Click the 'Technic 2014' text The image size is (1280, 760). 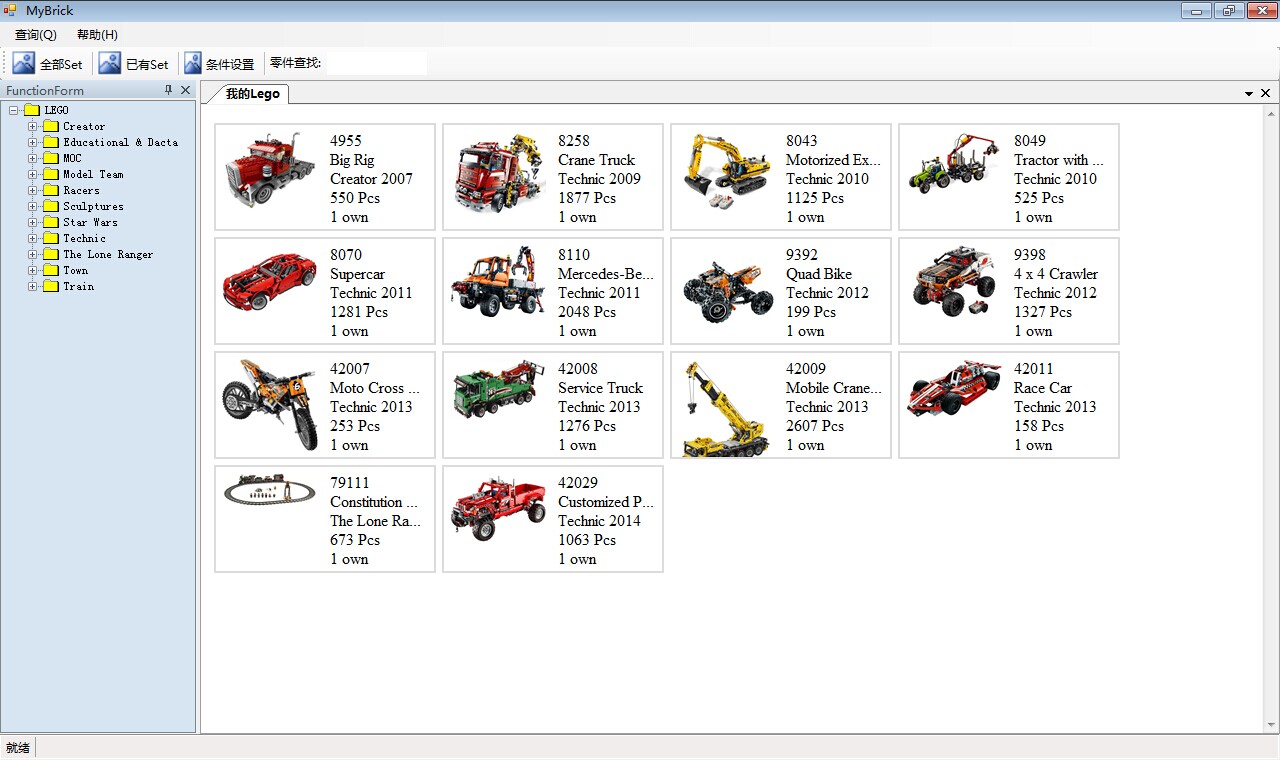(x=600, y=521)
